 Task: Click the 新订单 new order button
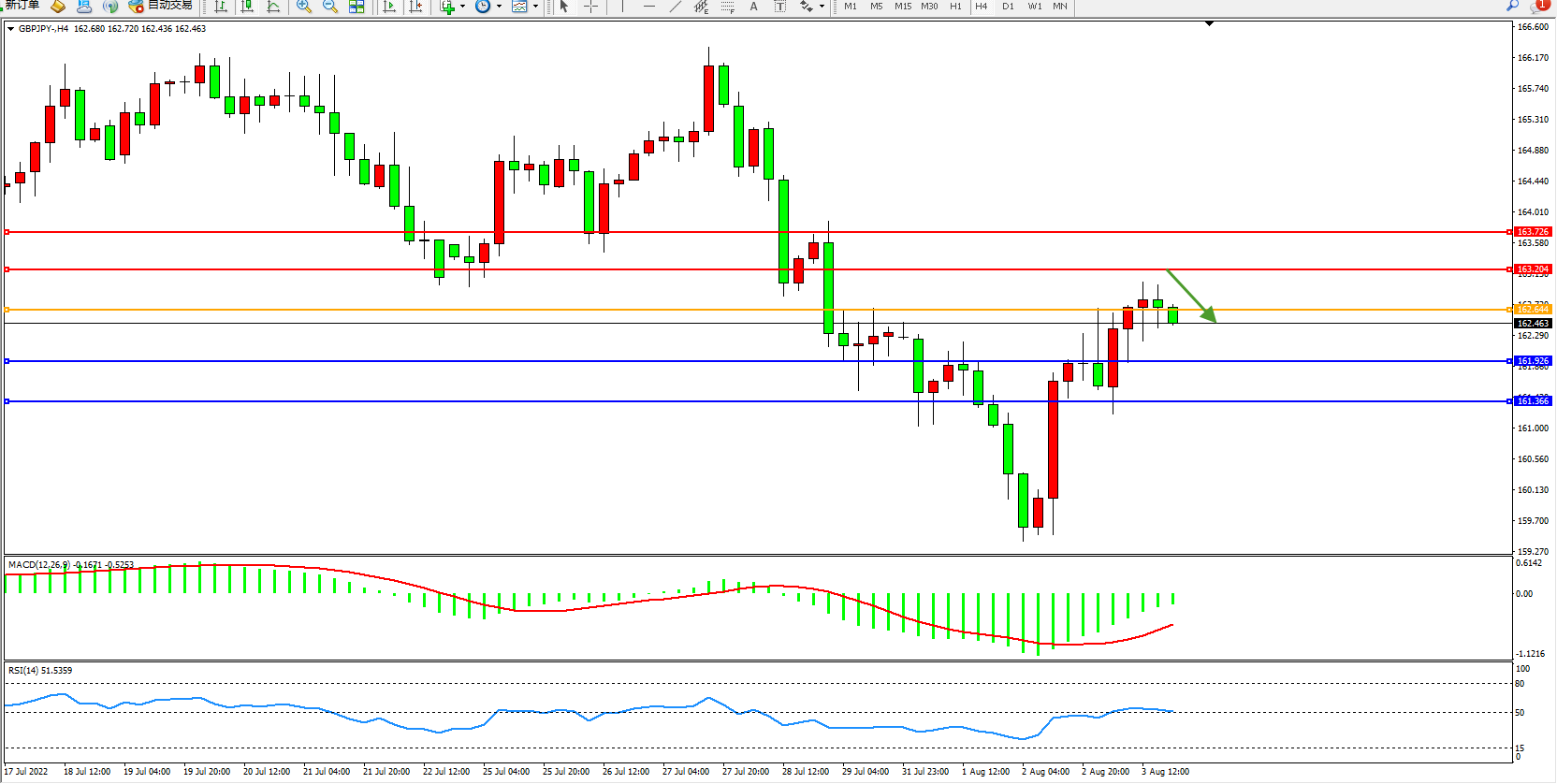pos(21,6)
